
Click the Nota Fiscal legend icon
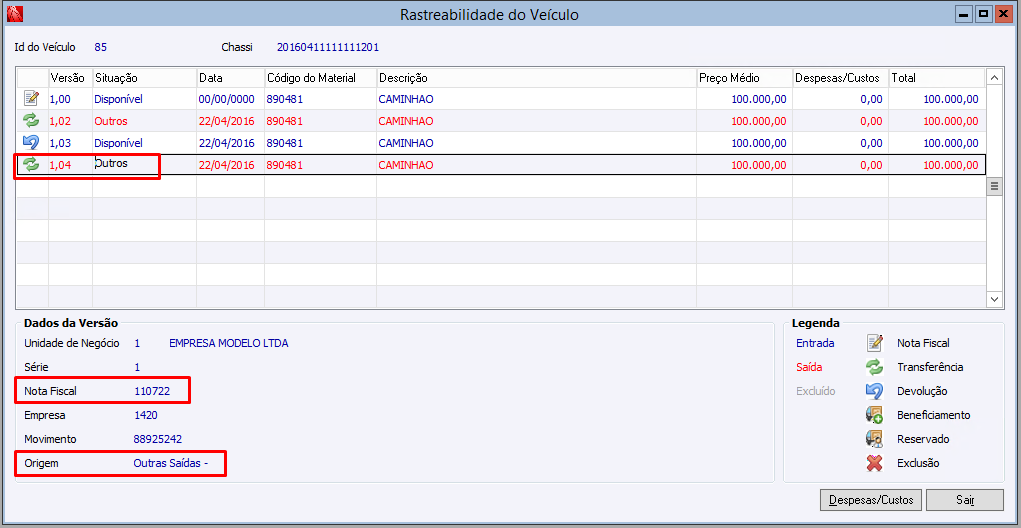(874, 342)
